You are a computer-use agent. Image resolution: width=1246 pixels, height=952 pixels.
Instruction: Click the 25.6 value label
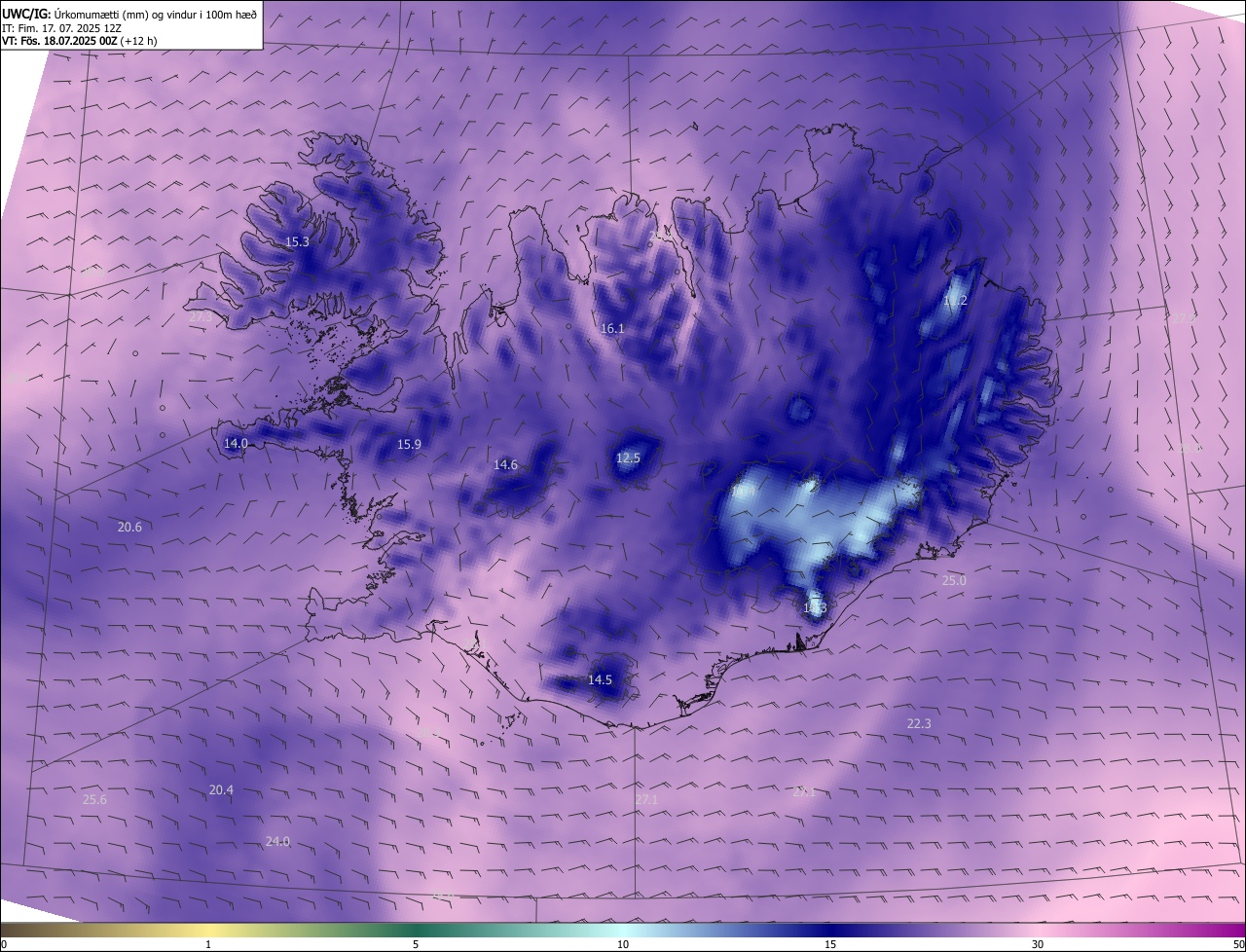pos(94,799)
